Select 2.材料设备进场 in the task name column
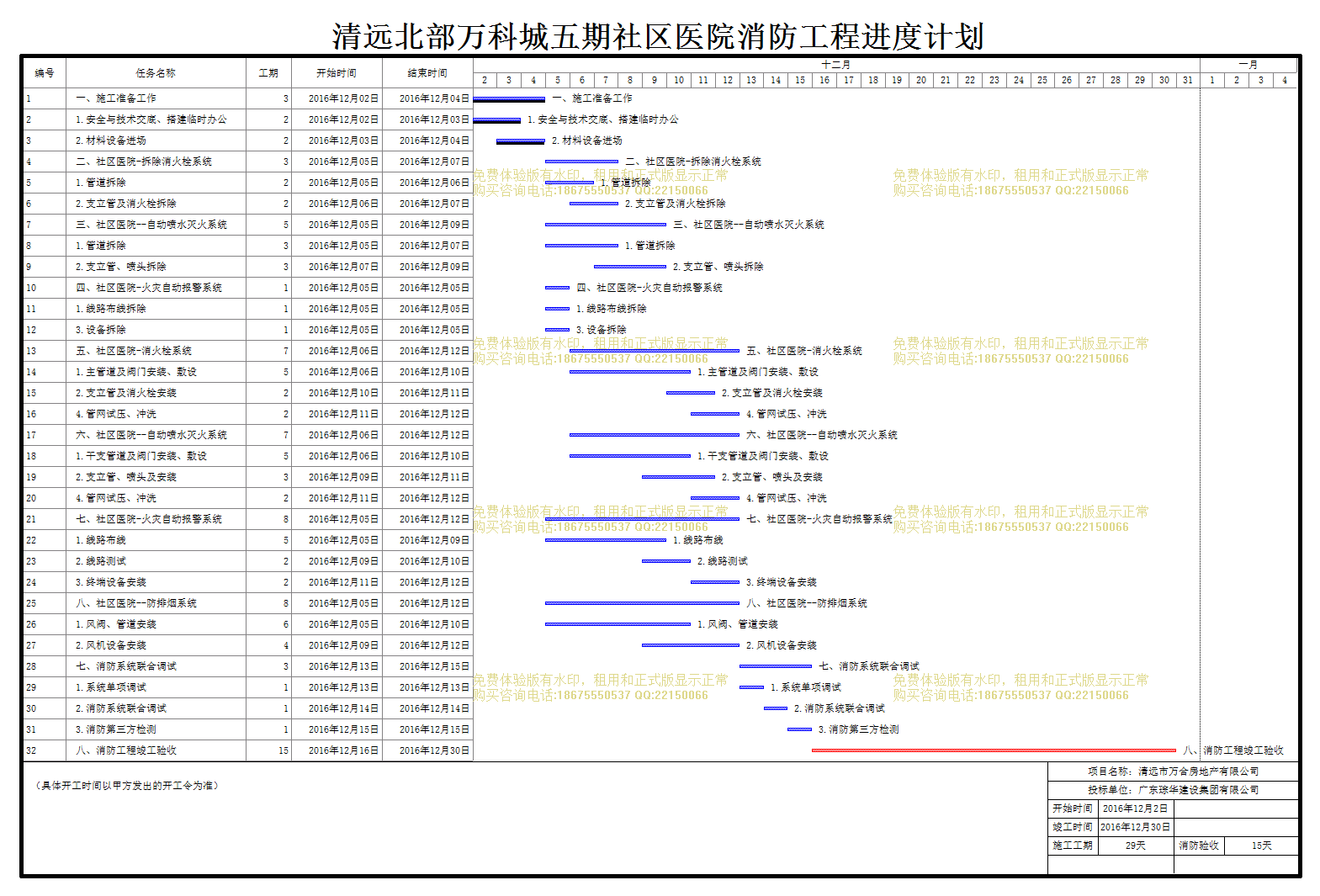 (x=111, y=140)
